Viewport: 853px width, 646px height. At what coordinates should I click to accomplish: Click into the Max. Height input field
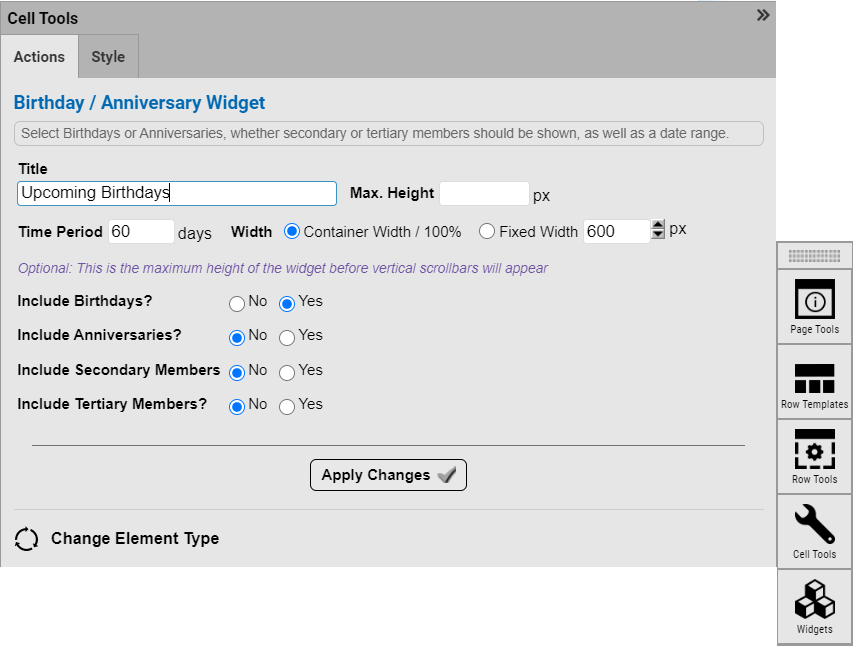click(x=484, y=194)
